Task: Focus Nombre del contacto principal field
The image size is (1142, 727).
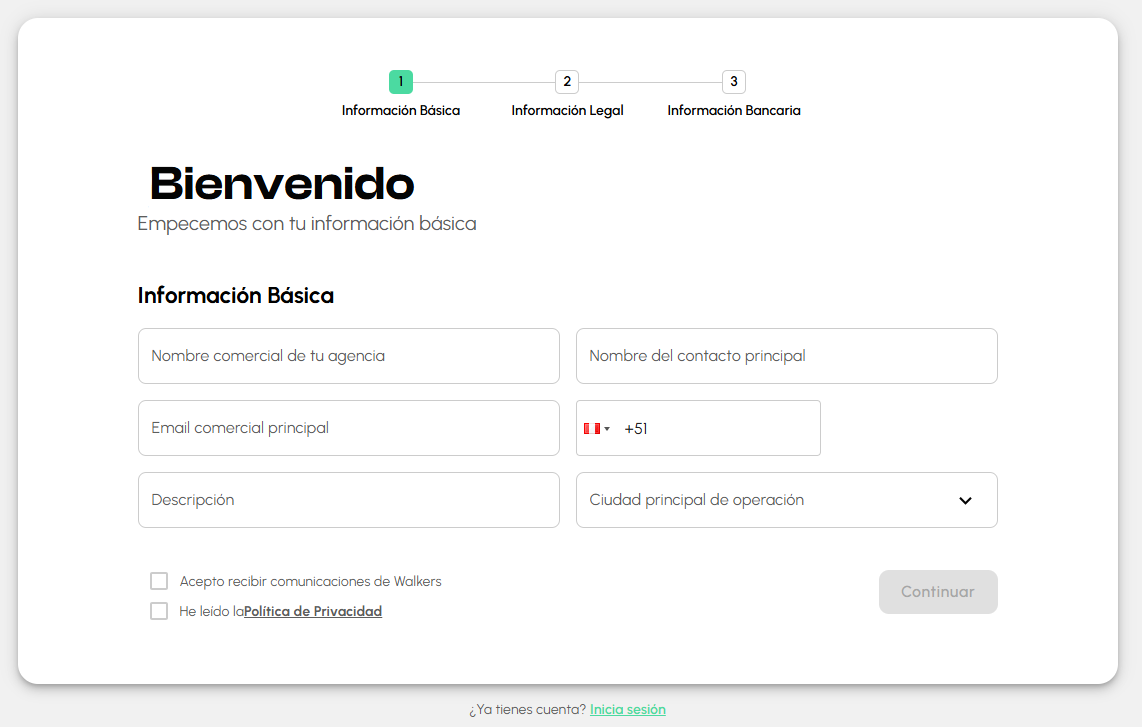Action: [787, 355]
